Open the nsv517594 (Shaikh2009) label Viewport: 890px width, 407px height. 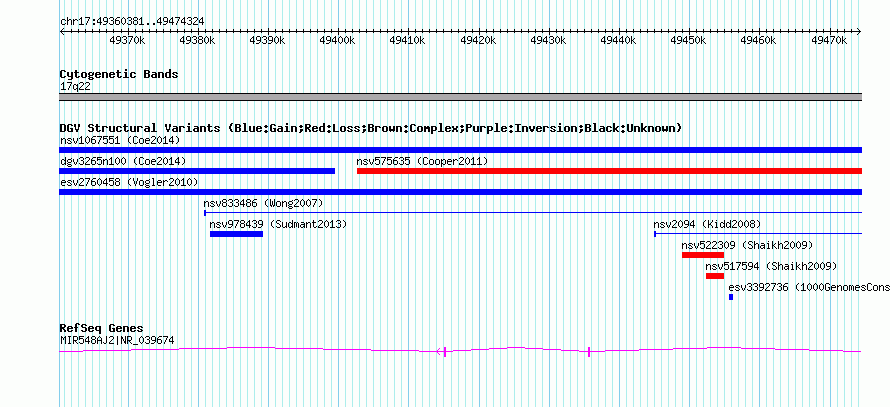click(x=771, y=266)
